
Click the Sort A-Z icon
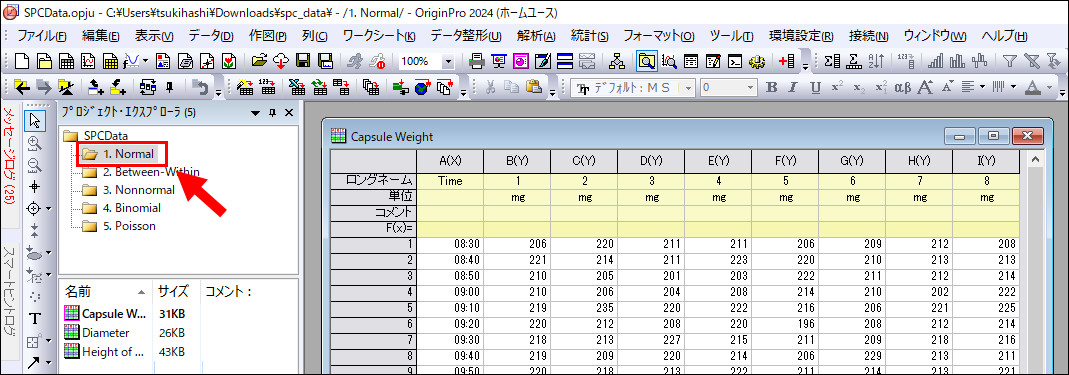(x=876, y=61)
